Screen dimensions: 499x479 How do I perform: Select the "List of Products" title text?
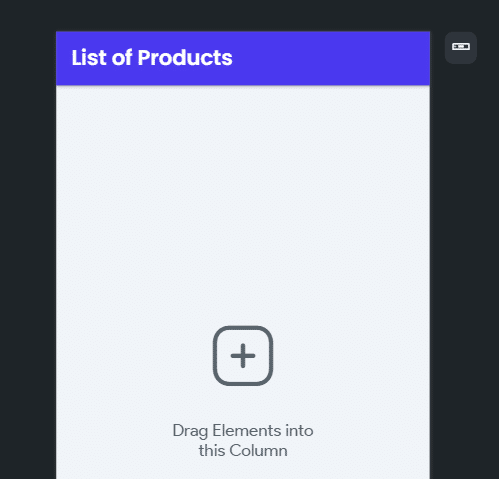coord(152,58)
